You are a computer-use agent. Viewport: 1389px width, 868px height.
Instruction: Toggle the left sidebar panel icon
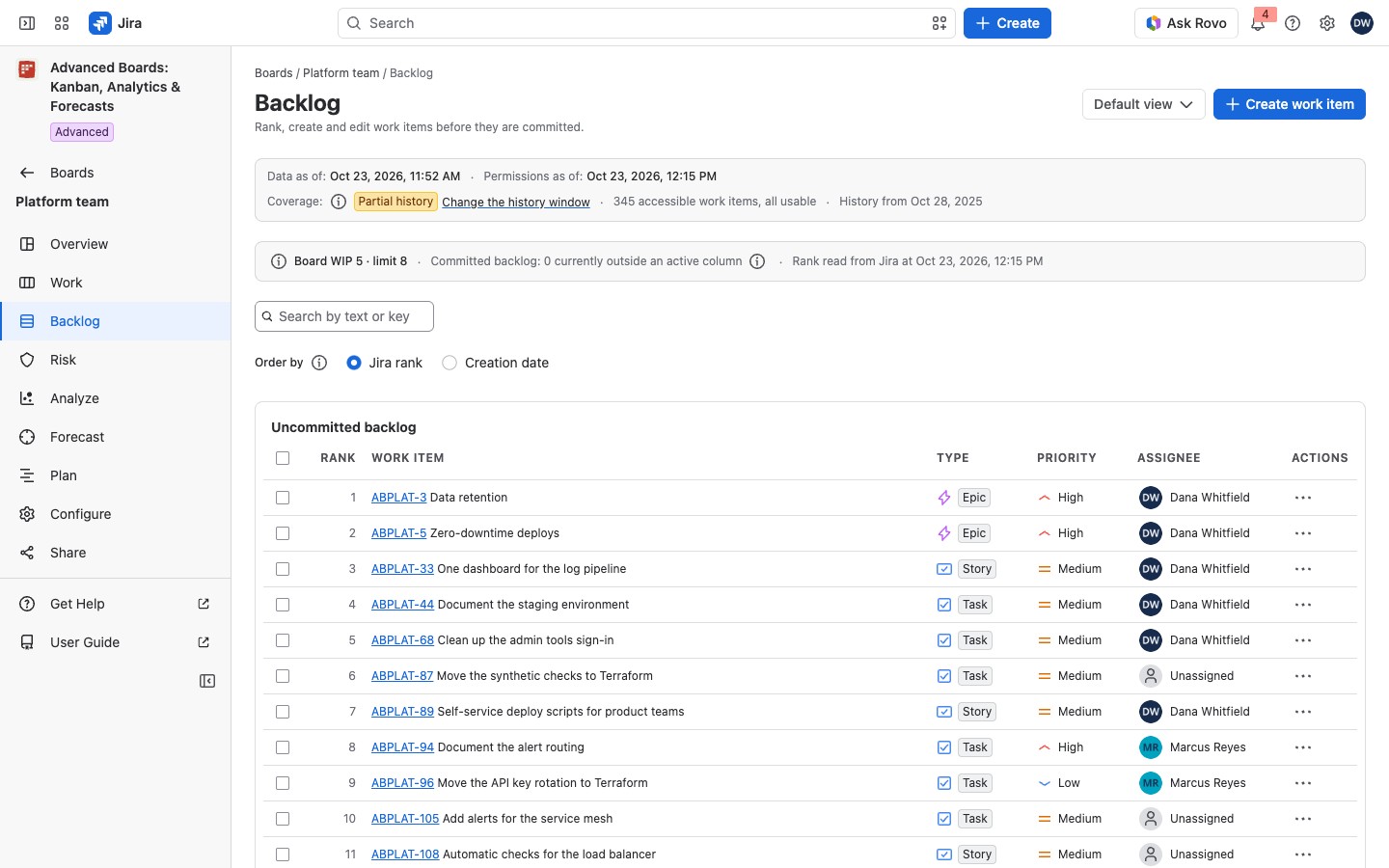27,23
